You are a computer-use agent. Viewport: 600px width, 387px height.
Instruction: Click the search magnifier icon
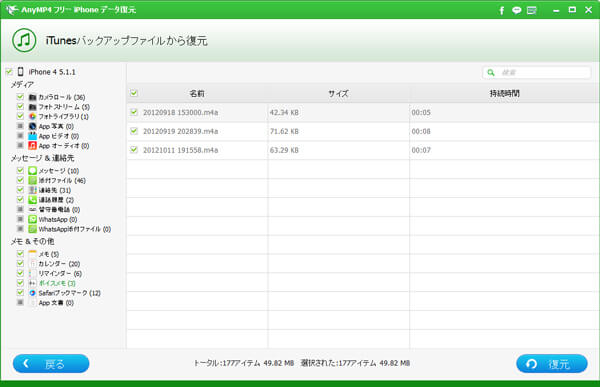tap(491, 72)
